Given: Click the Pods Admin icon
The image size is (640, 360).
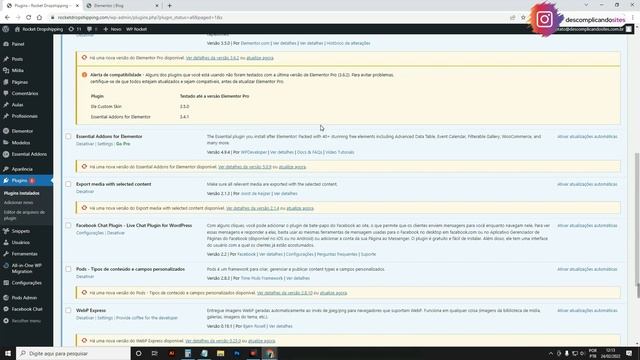Looking at the screenshot, I should point(6,298).
